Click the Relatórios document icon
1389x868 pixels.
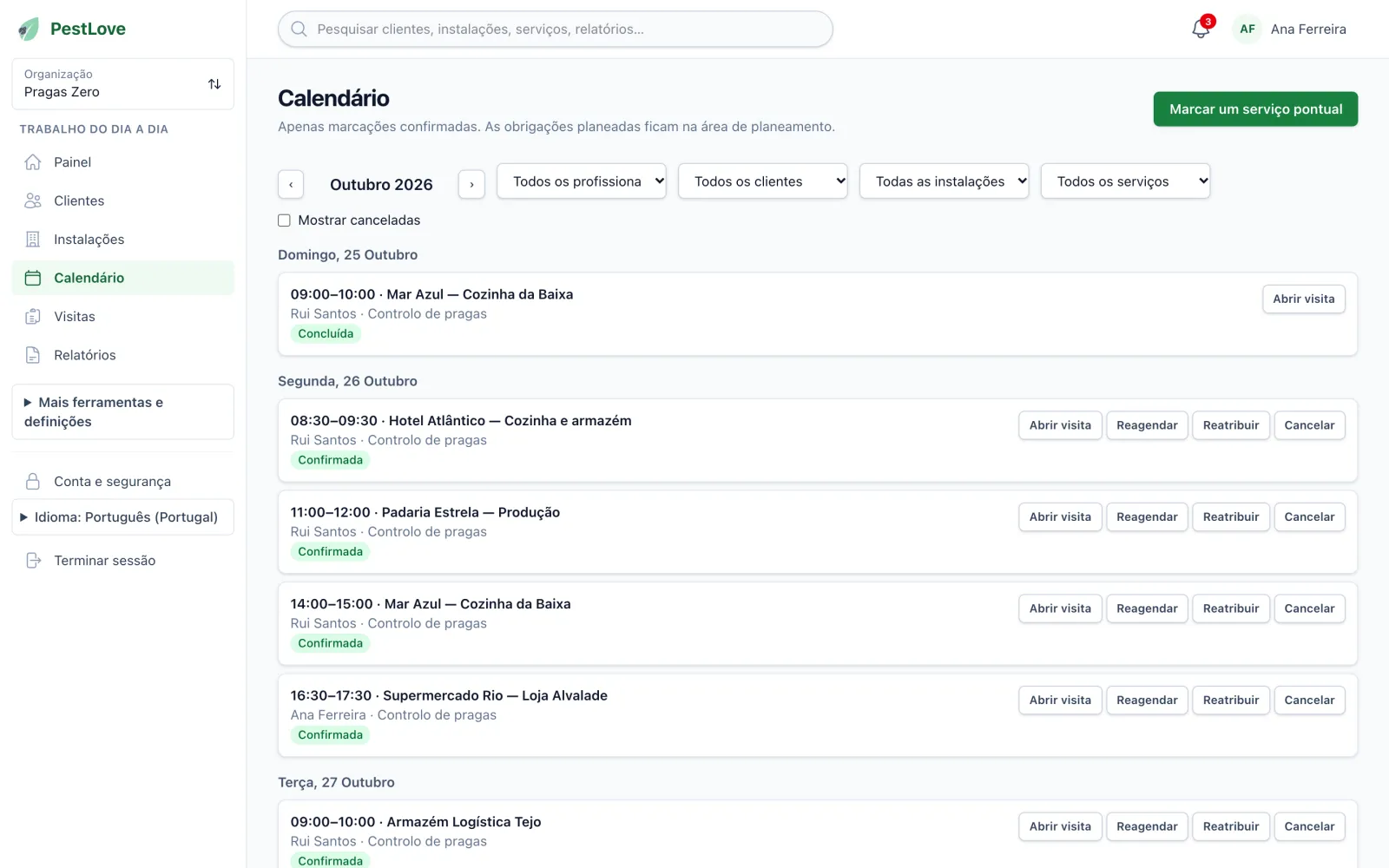[x=33, y=355]
